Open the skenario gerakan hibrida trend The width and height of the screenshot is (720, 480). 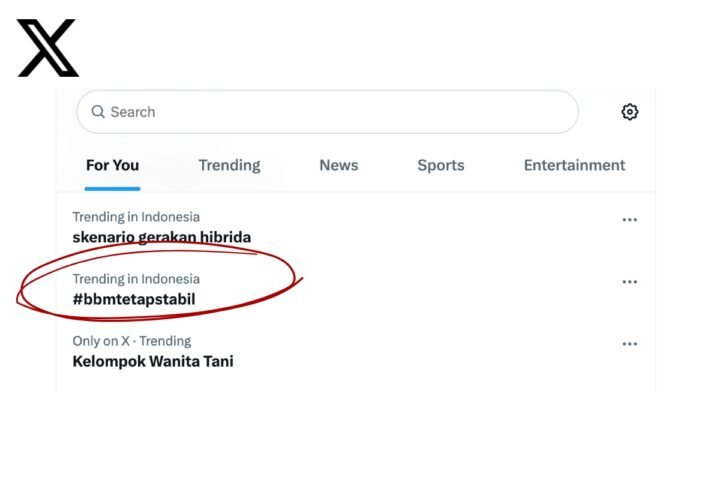tap(162, 238)
